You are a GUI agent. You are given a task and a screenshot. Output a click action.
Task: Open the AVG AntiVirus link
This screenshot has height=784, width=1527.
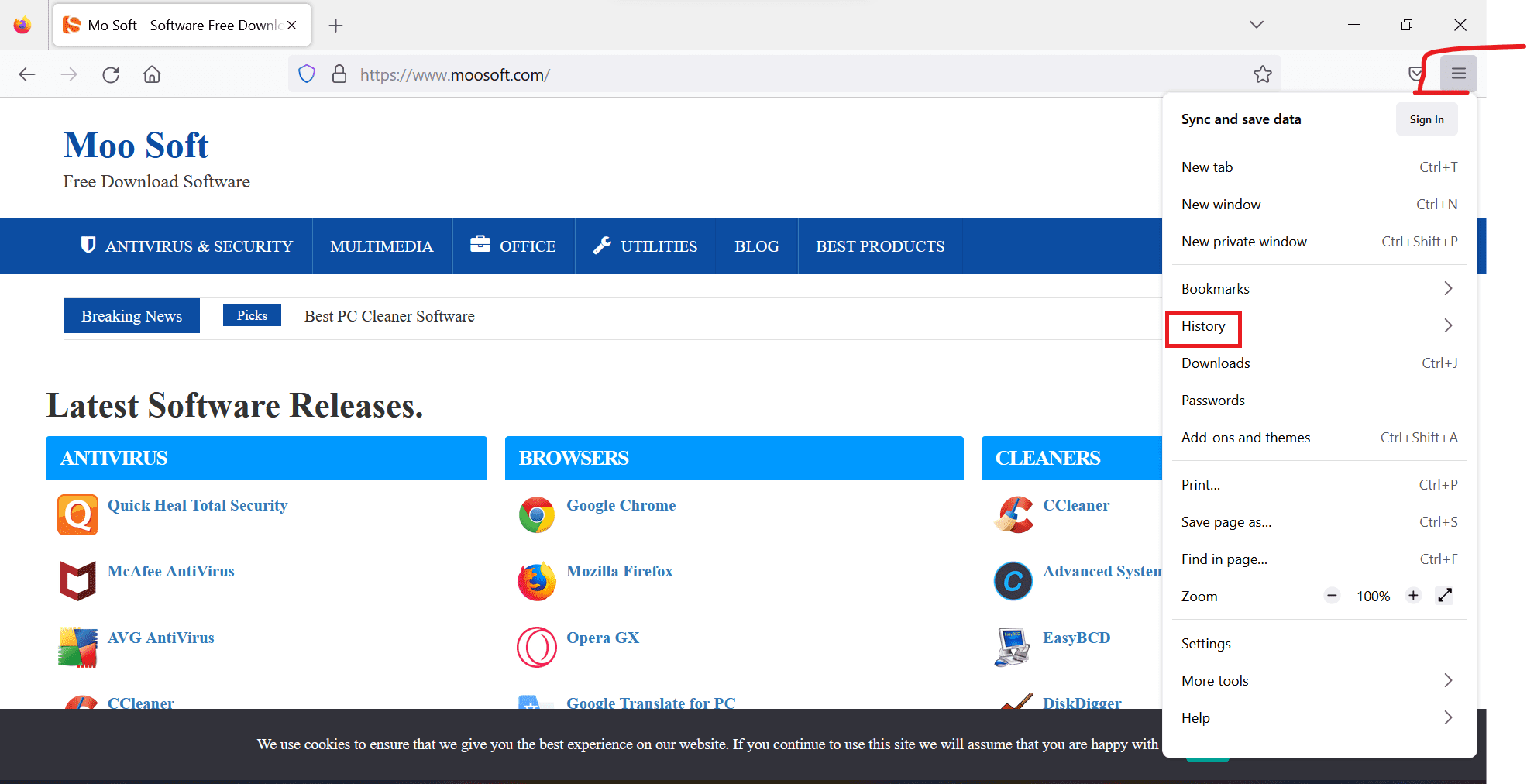click(160, 638)
